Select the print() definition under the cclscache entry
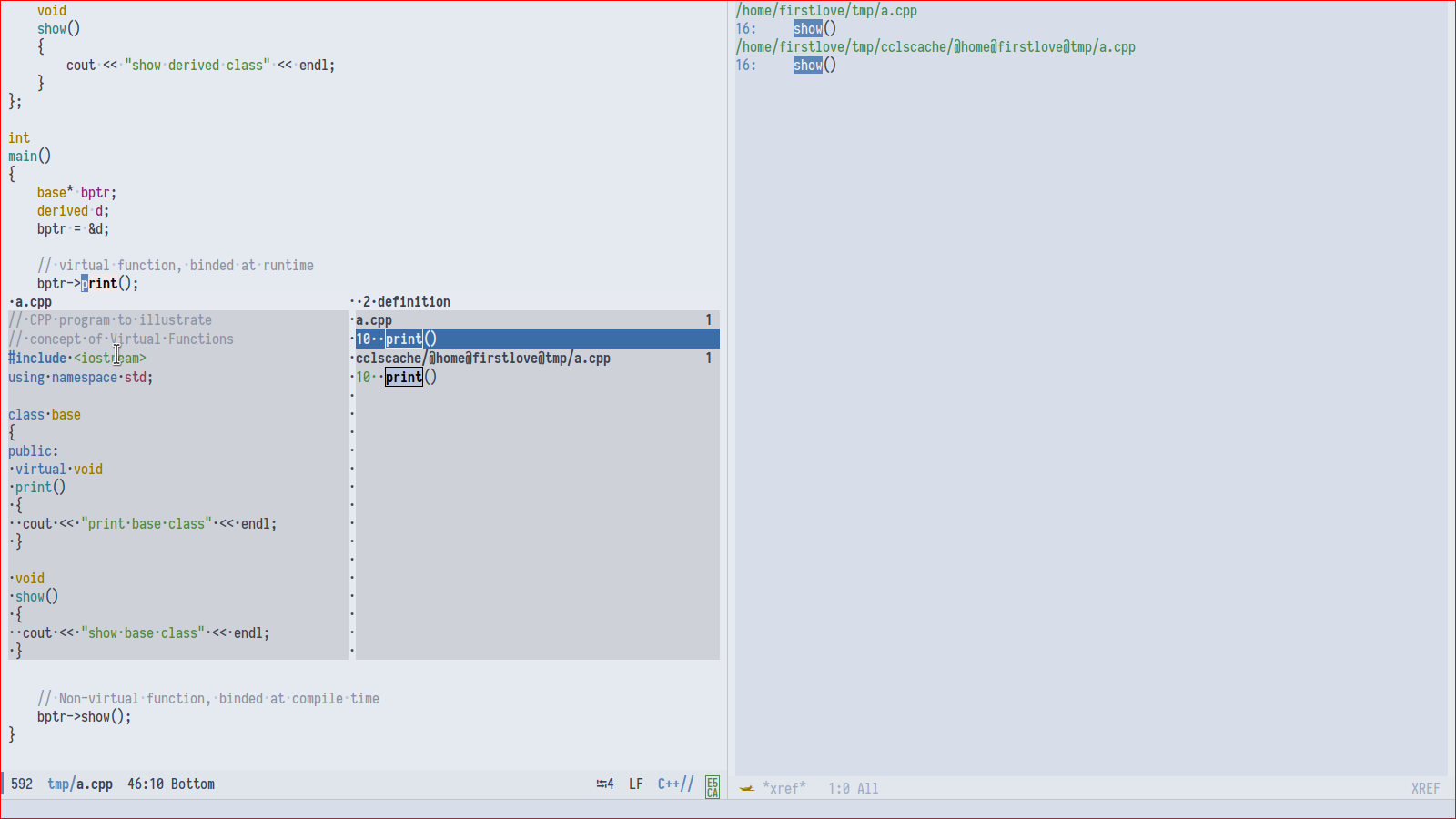The height and width of the screenshot is (819, 1456). (x=403, y=377)
